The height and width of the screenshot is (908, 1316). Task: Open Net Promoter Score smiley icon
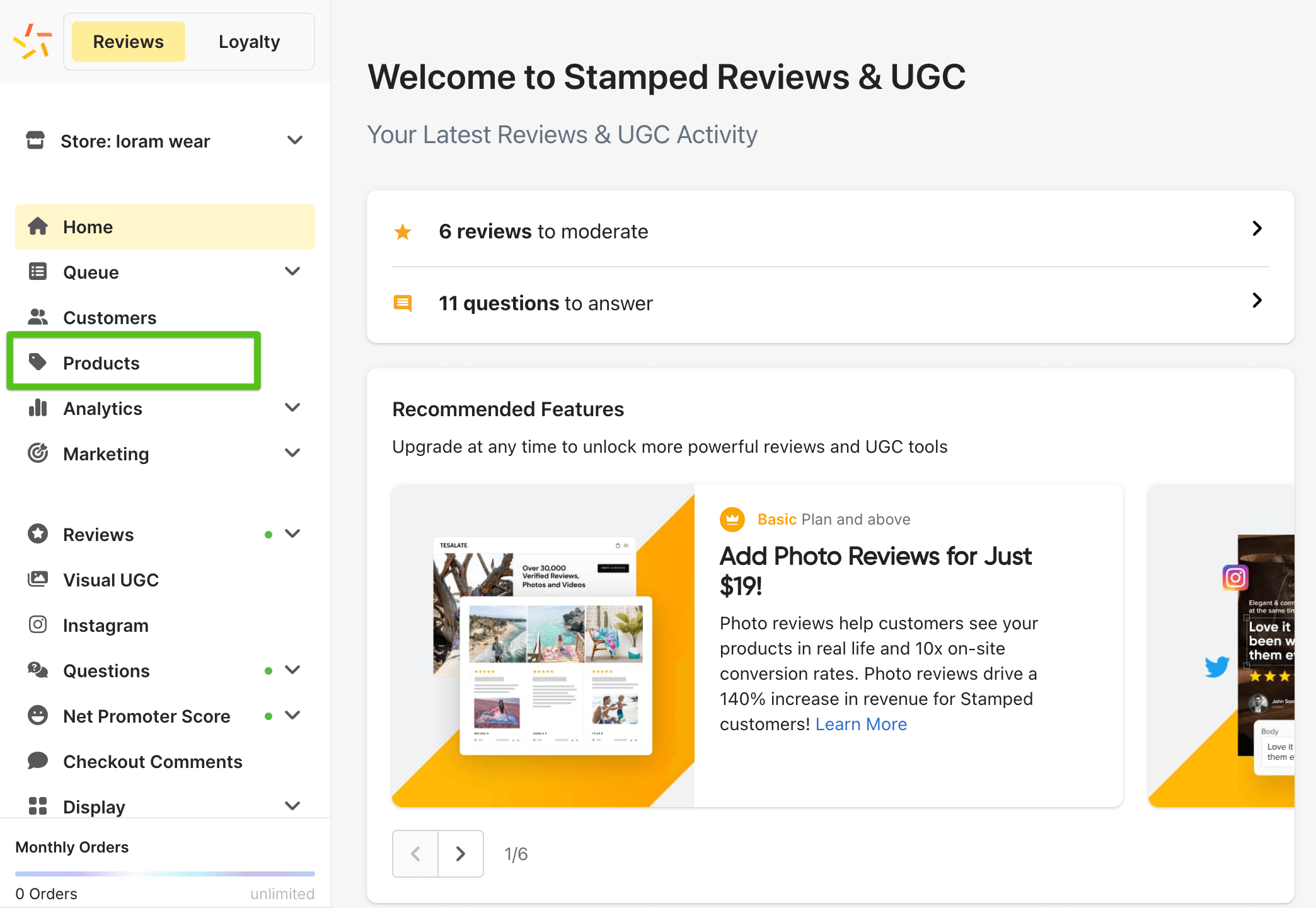coord(38,716)
